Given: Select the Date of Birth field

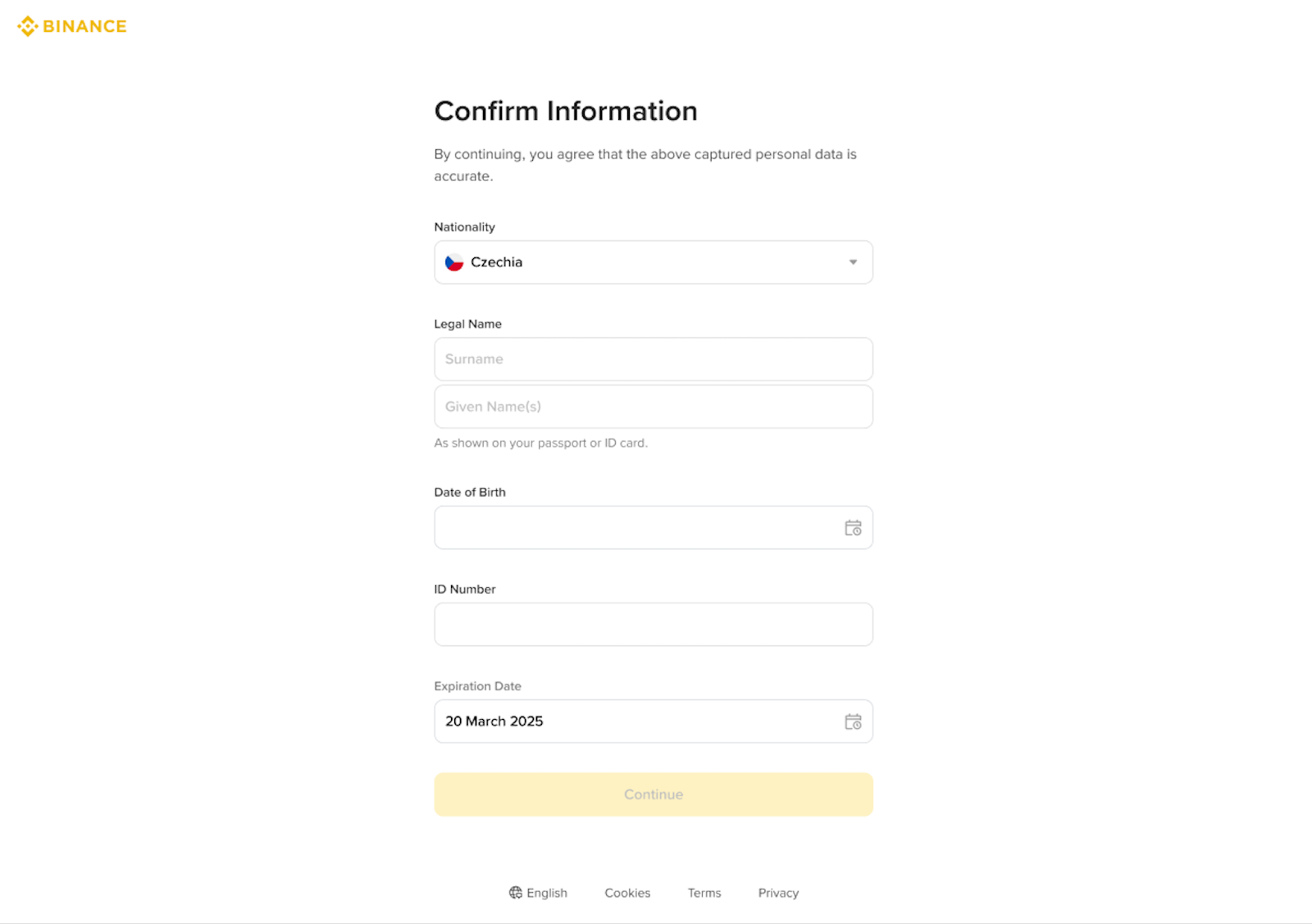Looking at the screenshot, I should 636,528.
